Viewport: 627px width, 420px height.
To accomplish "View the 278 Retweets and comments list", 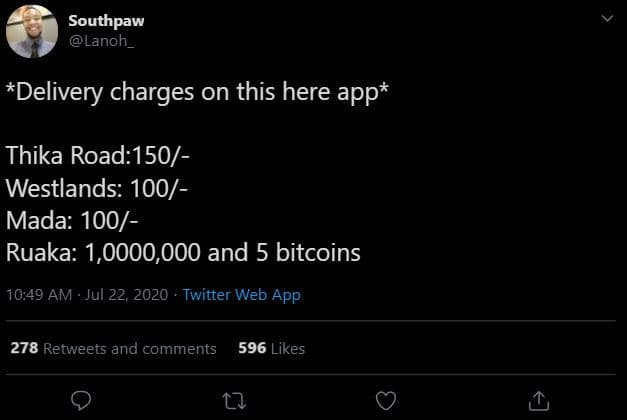I will pos(113,348).
